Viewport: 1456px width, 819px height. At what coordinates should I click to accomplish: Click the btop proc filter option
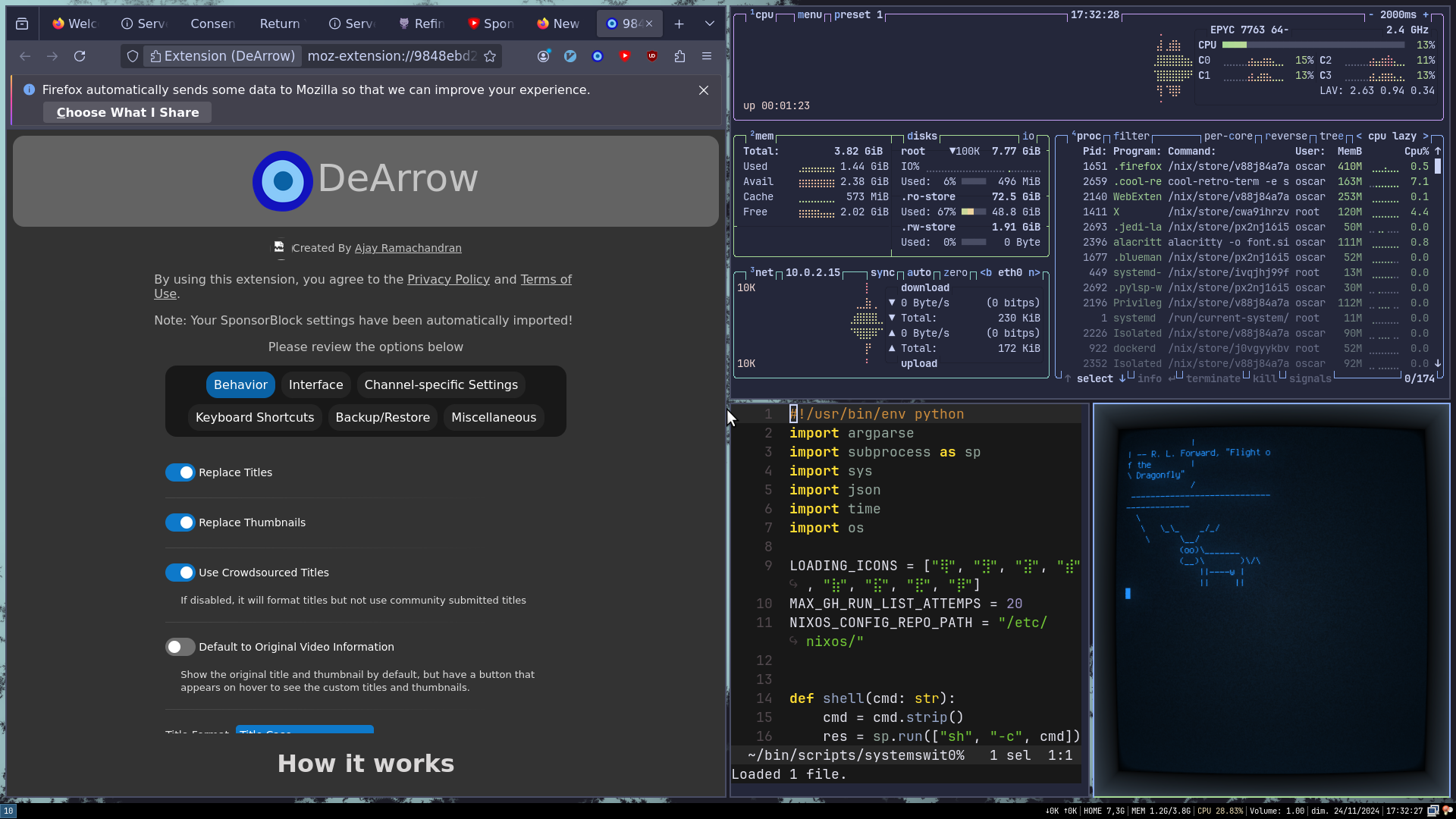coord(1131,136)
